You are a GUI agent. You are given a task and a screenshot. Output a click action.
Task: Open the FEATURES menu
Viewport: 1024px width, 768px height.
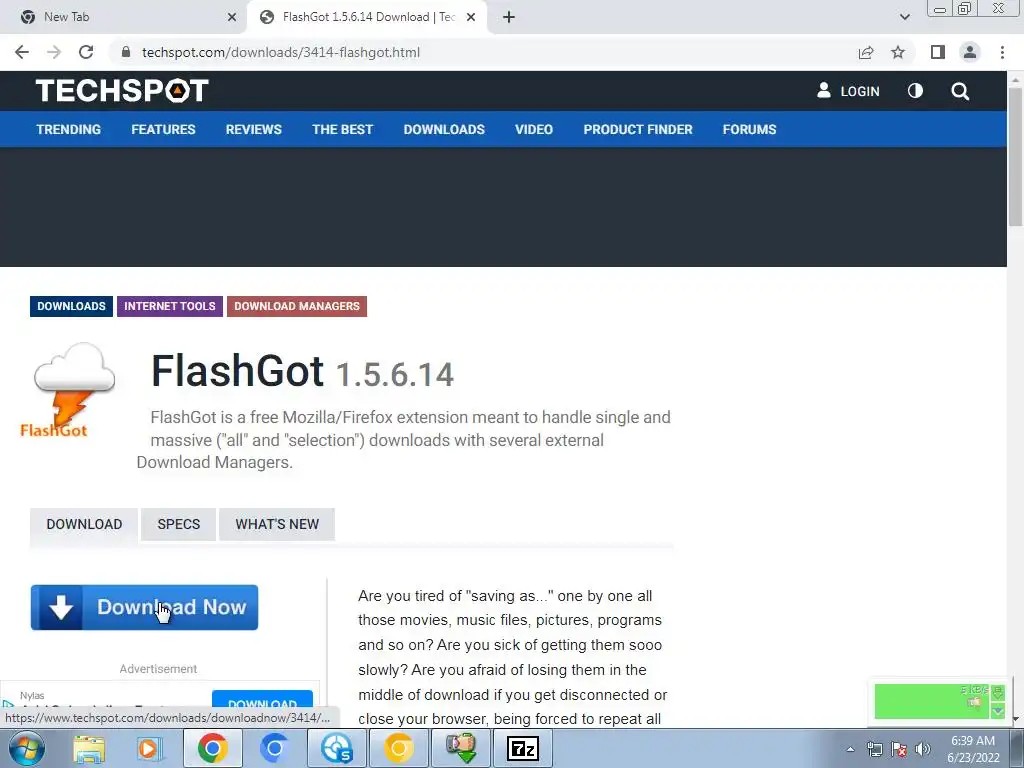[x=163, y=129]
